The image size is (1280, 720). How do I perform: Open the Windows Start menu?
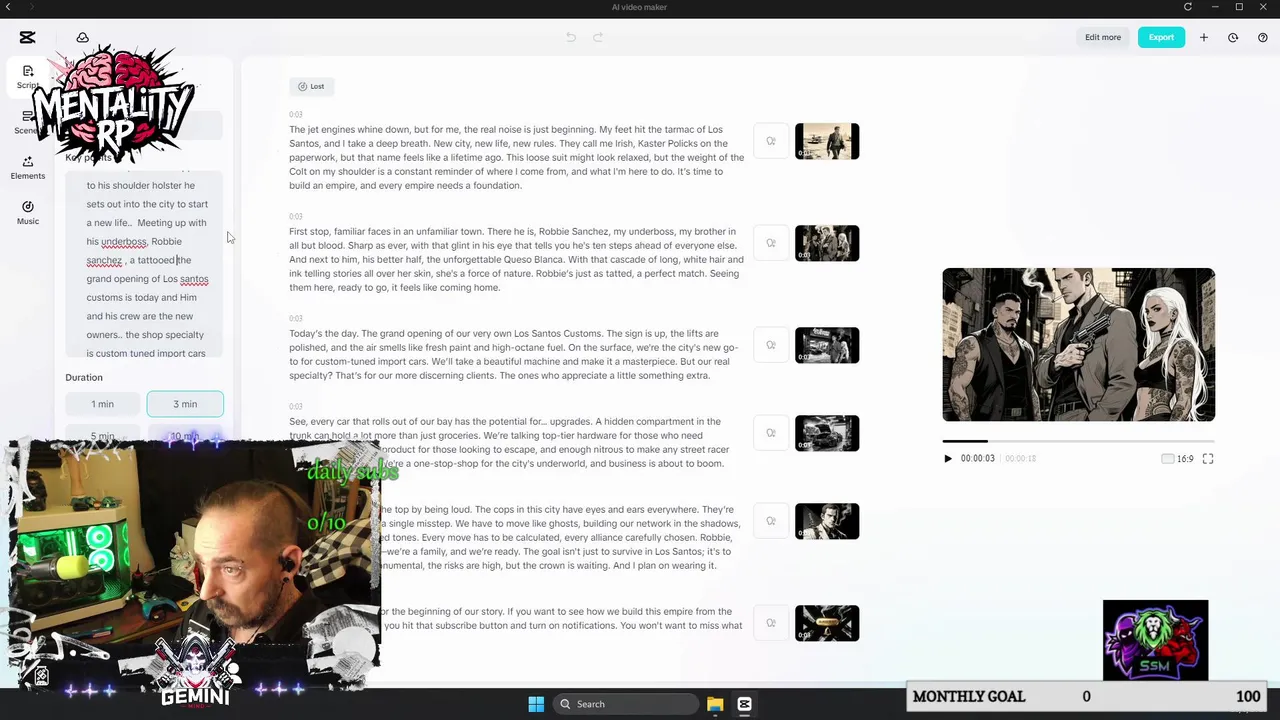[x=536, y=704]
